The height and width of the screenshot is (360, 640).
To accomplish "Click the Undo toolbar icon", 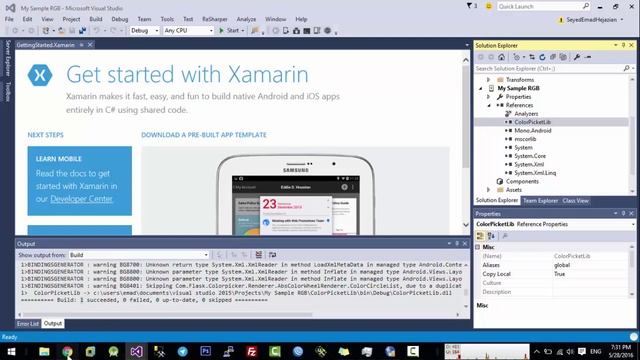I will pos(96,31).
